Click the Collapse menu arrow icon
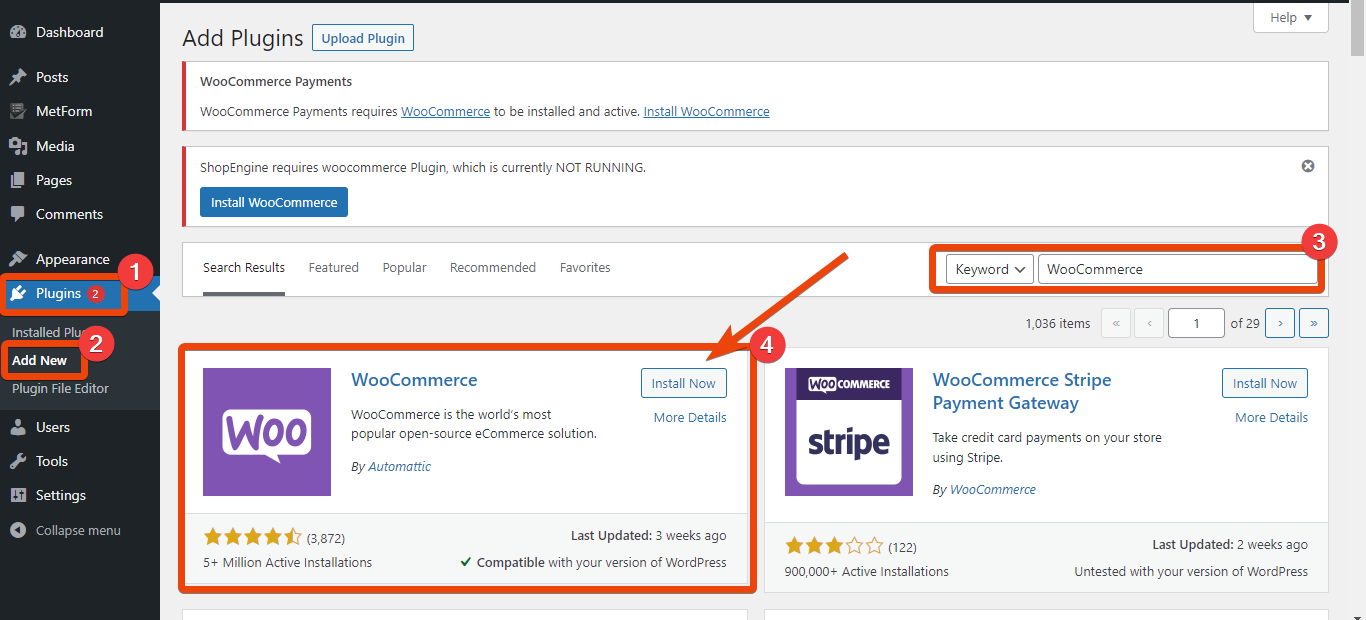The image size is (1366, 620). (x=18, y=530)
